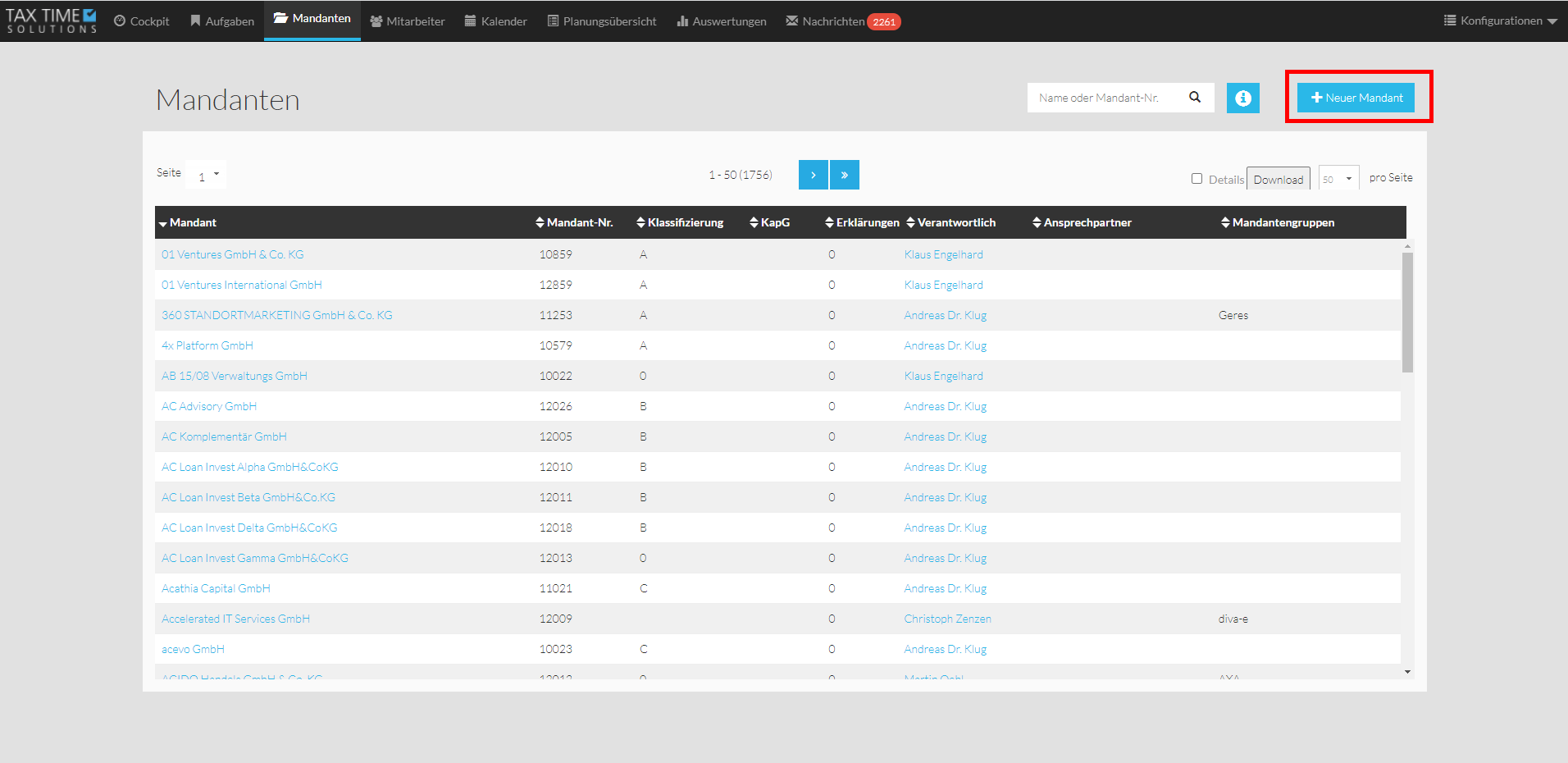Open AC Loan Invest Alpha GmbH&CoKG

click(x=250, y=467)
